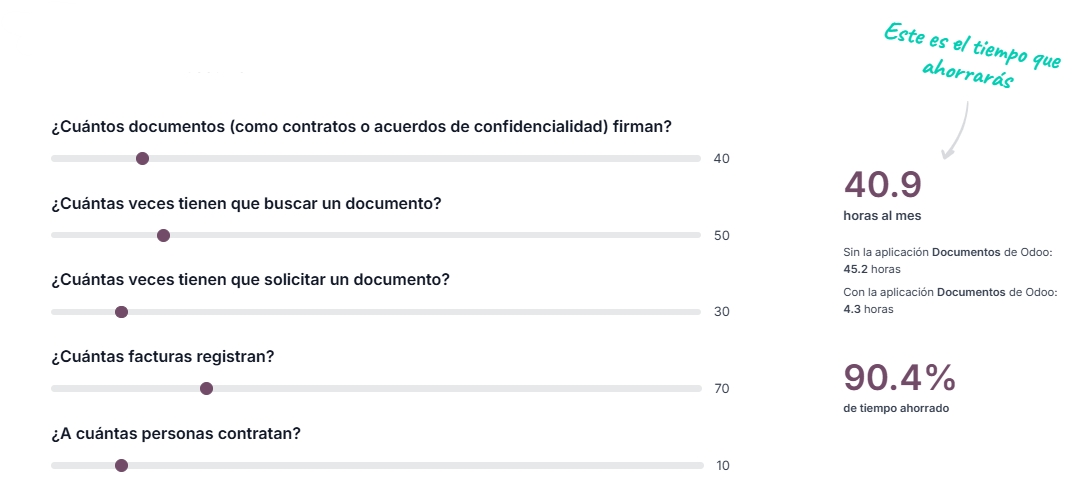Click the value 10 beside the hiring slider
This screenshot has height=502, width=1092.
point(722,466)
